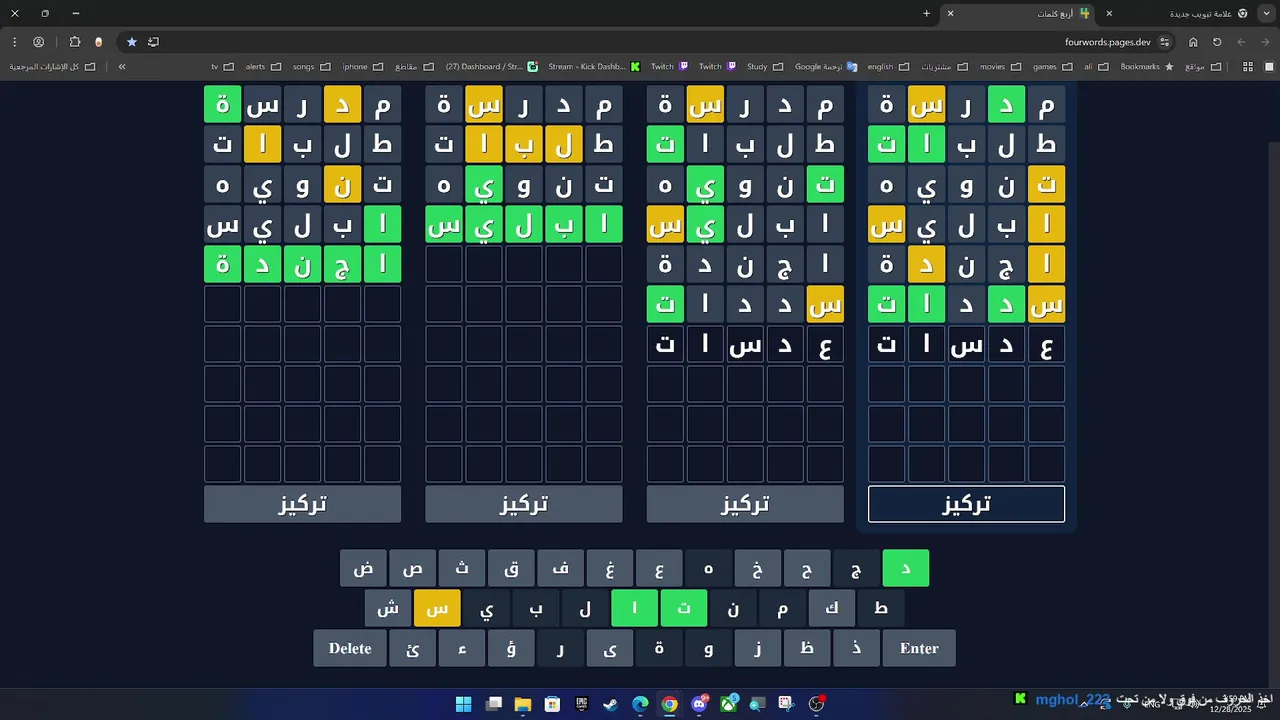The height and width of the screenshot is (720, 1280).
Task: Expand the songs bookmarks folder
Action: coord(311,67)
